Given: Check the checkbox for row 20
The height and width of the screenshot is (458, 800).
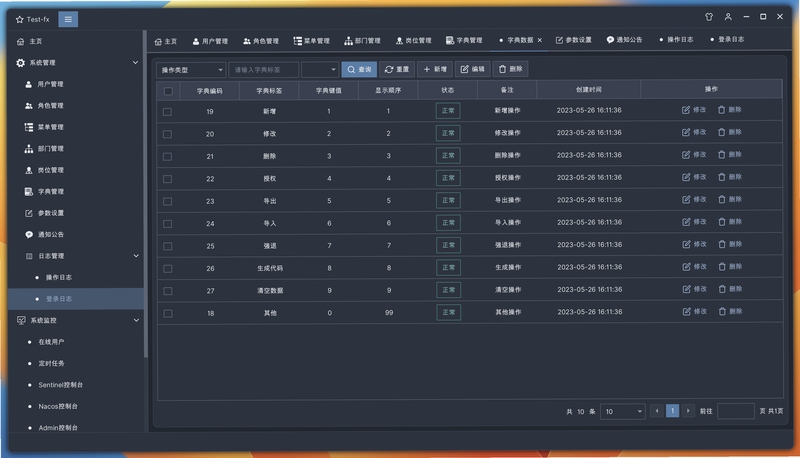Looking at the screenshot, I should 167,134.
